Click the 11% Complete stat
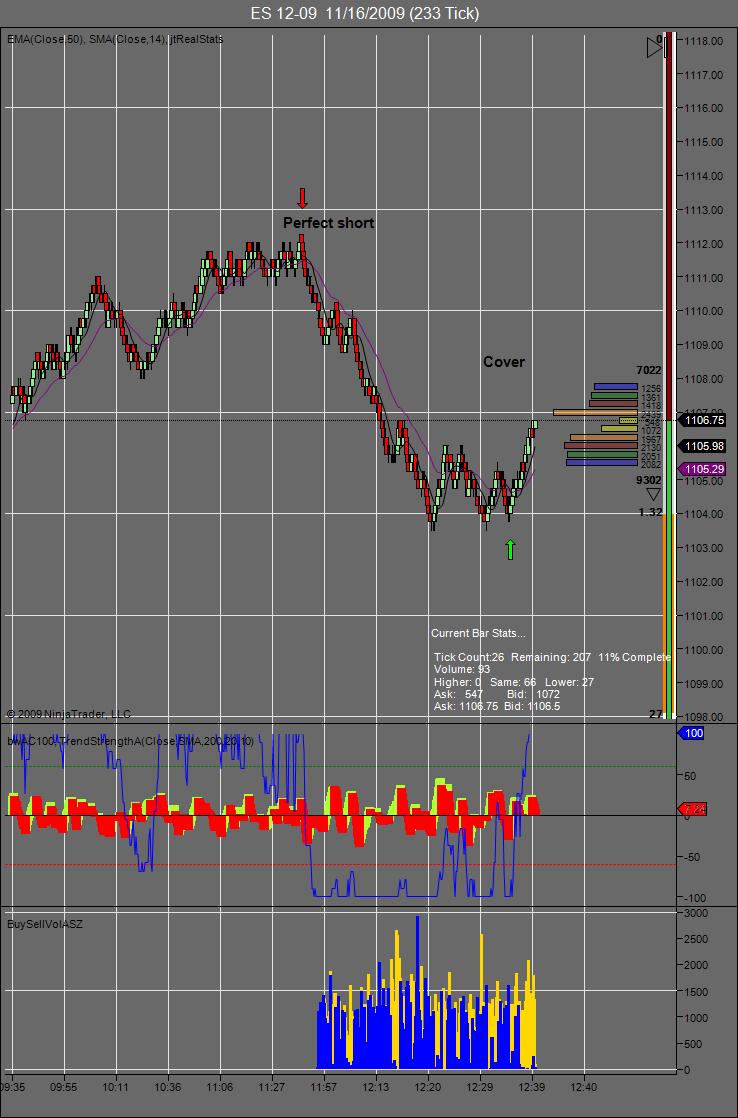This screenshot has width=738, height=1118. pyautogui.click(x=635, y=657)
